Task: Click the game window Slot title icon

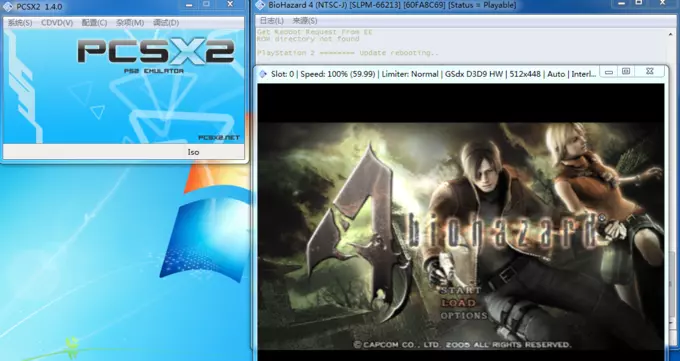Action: (263, 74)
